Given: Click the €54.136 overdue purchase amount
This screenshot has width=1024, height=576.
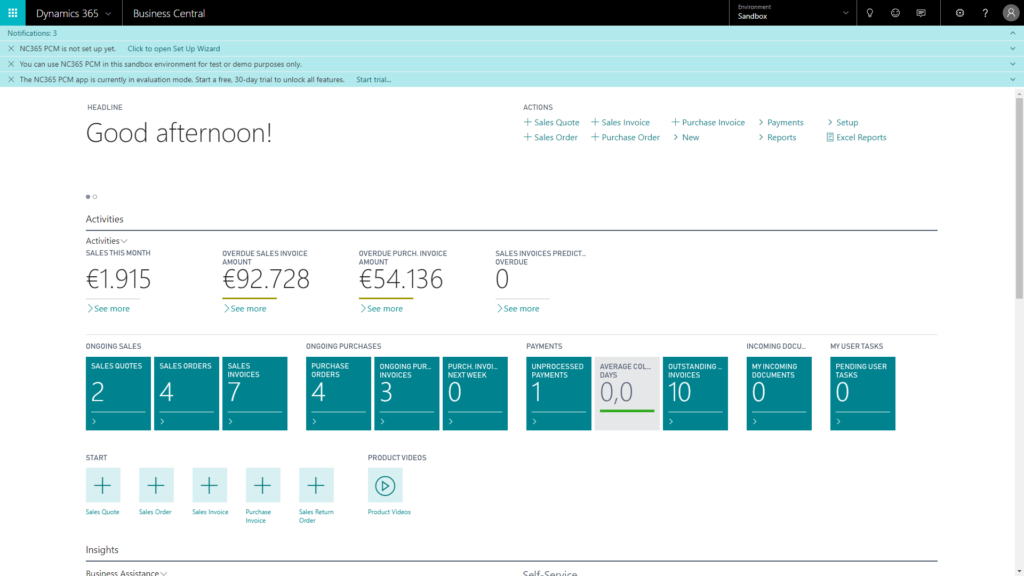Looking at the screenshot, I should point(401,280).
